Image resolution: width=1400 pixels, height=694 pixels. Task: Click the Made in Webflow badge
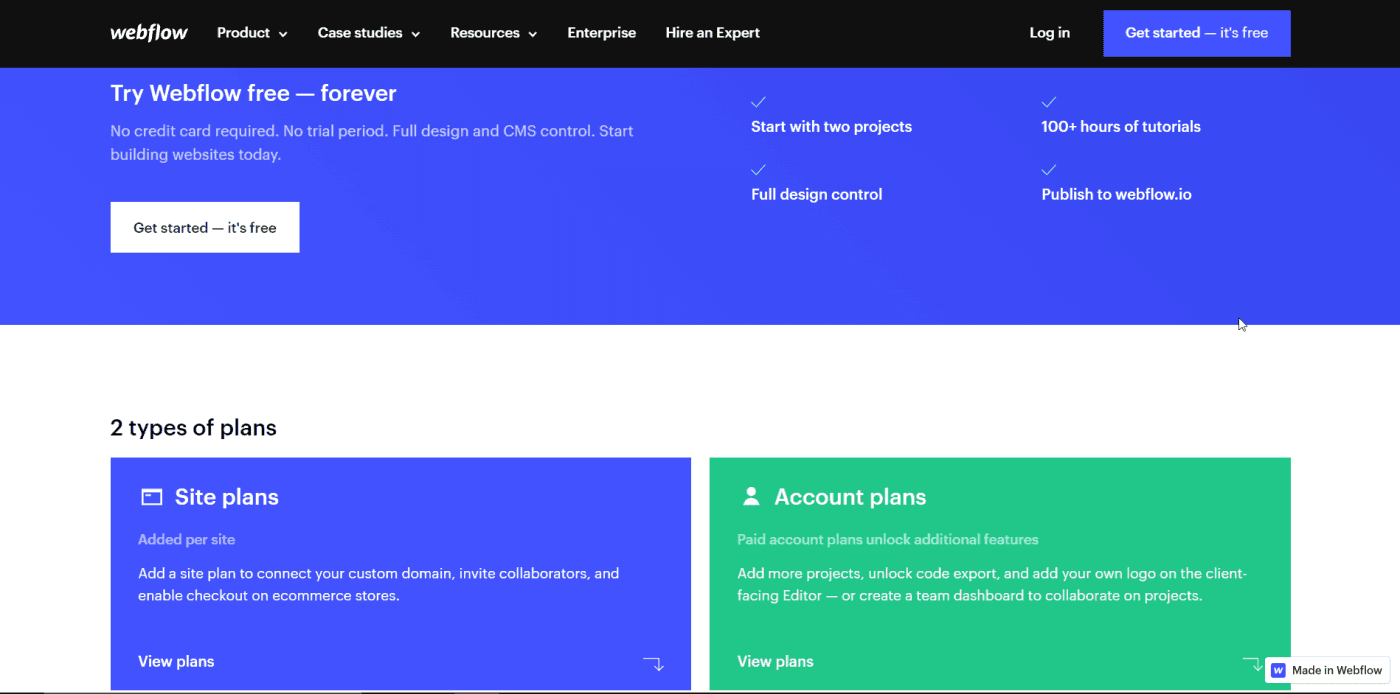(1327, 670)
